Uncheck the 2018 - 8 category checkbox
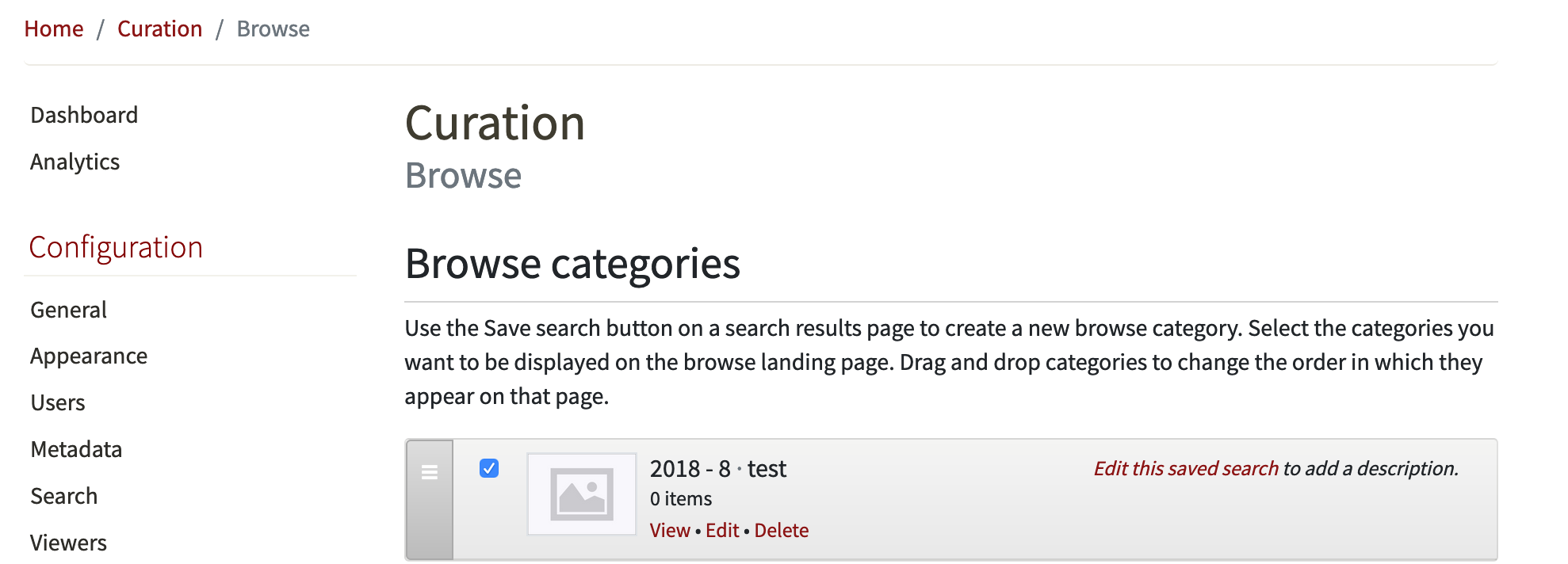The image size is (1568, 564). (489, 470)
